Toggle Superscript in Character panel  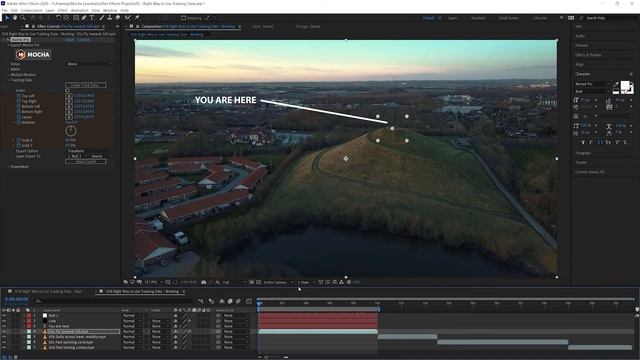(617, 142)
